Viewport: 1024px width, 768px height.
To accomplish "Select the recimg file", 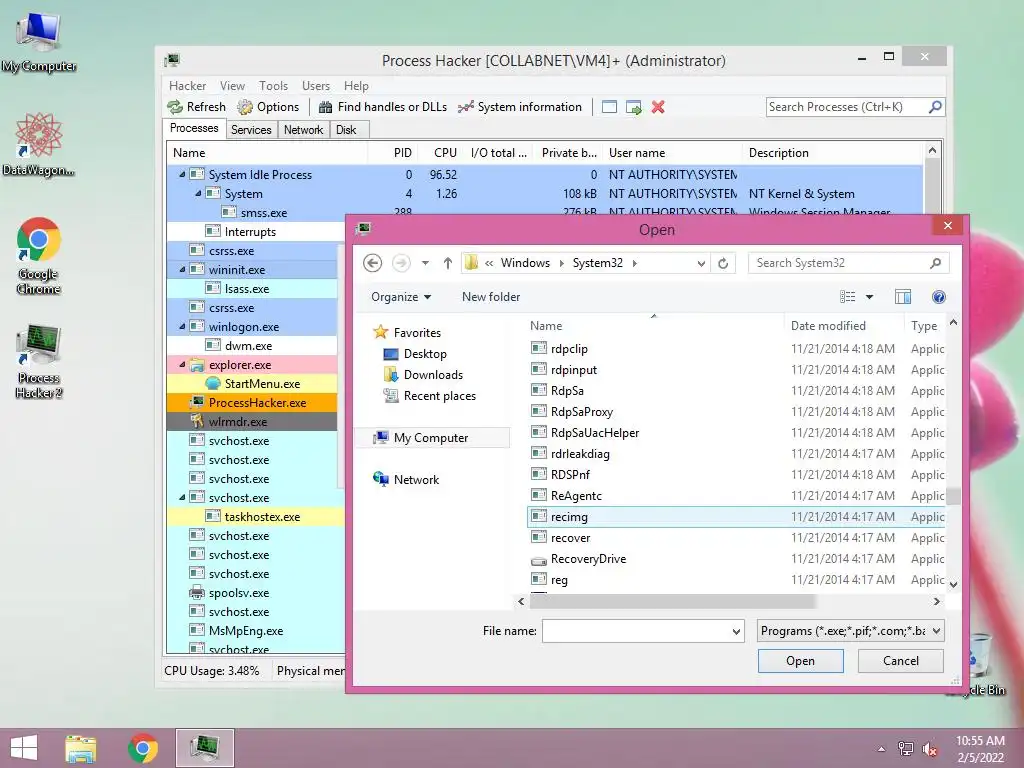I will [x=736, y=517].
